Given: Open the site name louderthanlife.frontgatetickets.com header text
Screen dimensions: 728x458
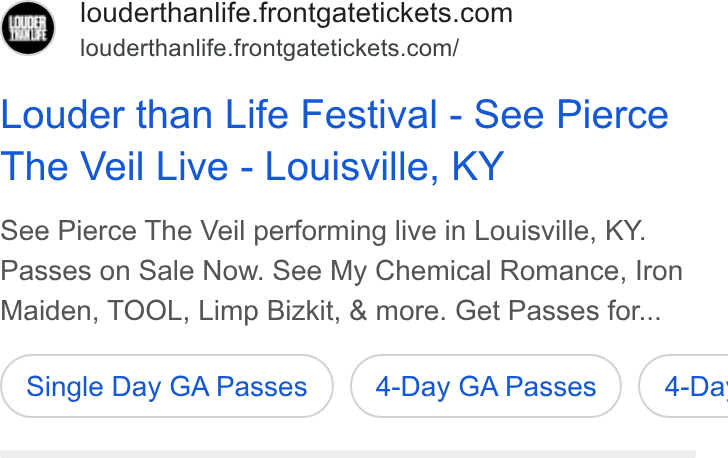Looking at the screenshot, I should coord(296,13).
